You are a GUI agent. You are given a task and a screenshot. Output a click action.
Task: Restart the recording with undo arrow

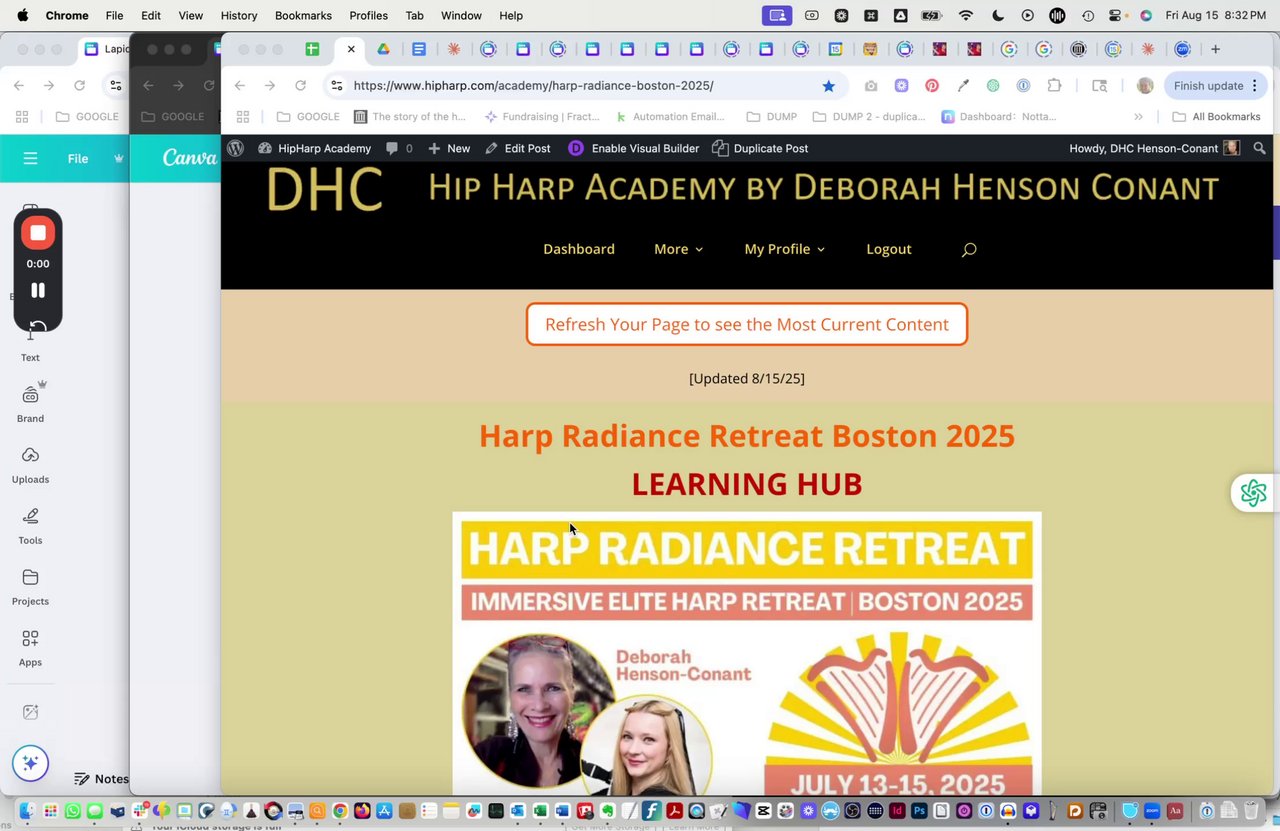[38, 328]
